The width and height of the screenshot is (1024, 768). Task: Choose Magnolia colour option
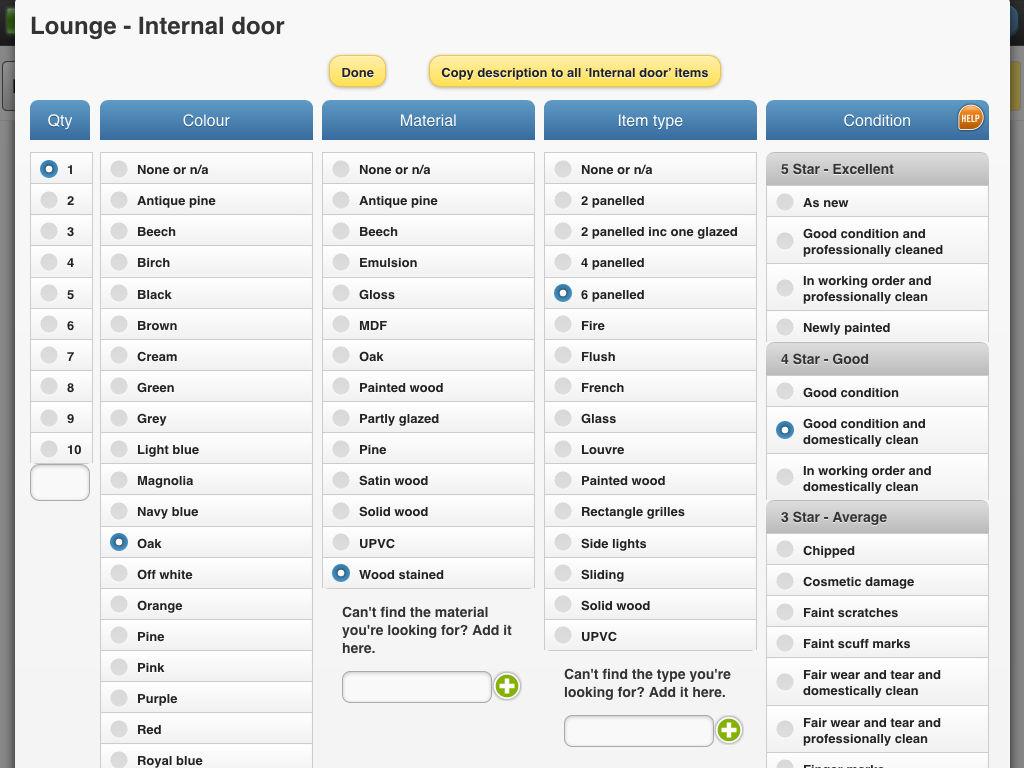point(119,480)
